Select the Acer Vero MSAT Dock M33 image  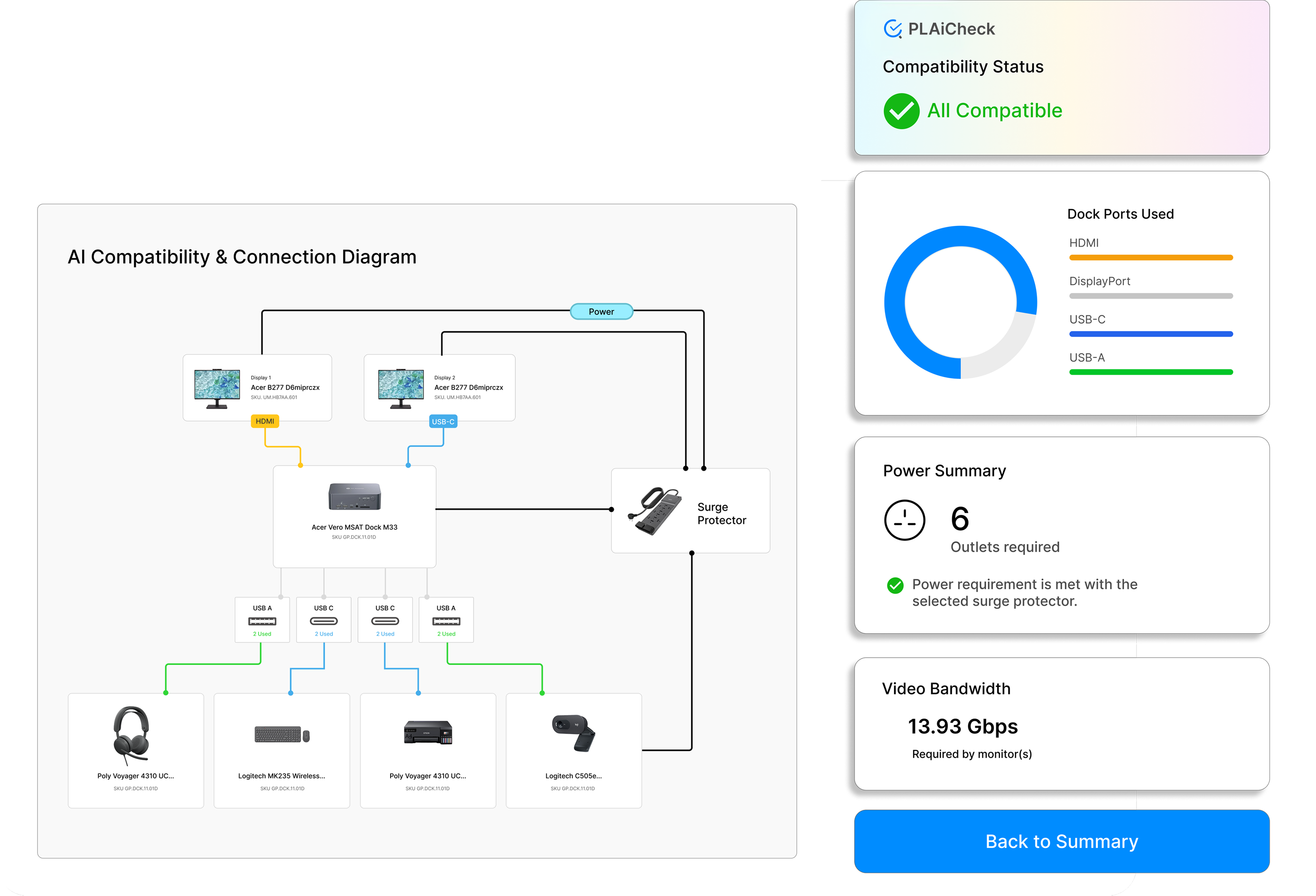pyautogui.click(x=354, y=496)
